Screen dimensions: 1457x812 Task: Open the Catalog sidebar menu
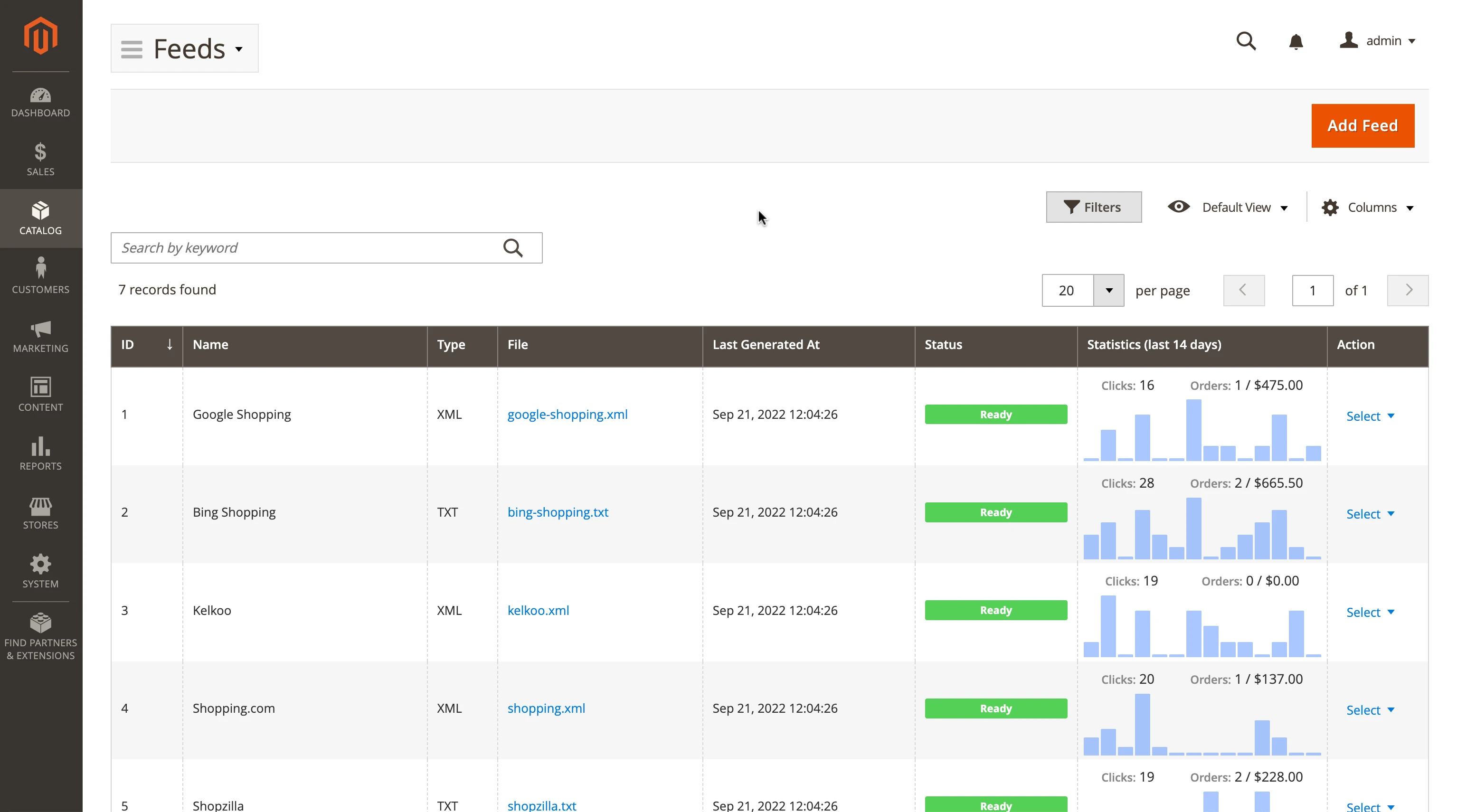click(x=41, y=218)
